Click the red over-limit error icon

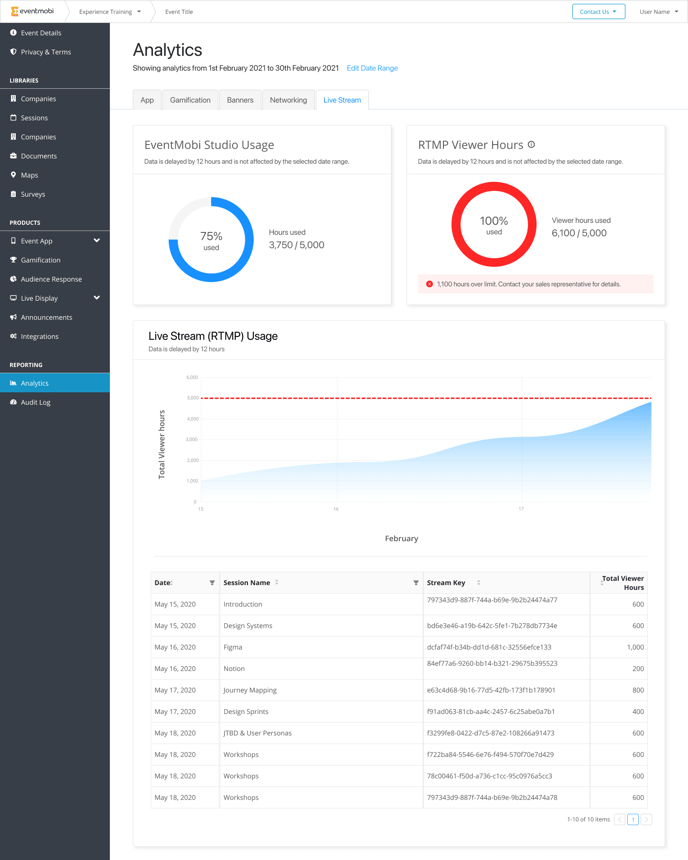click(430, 284)
